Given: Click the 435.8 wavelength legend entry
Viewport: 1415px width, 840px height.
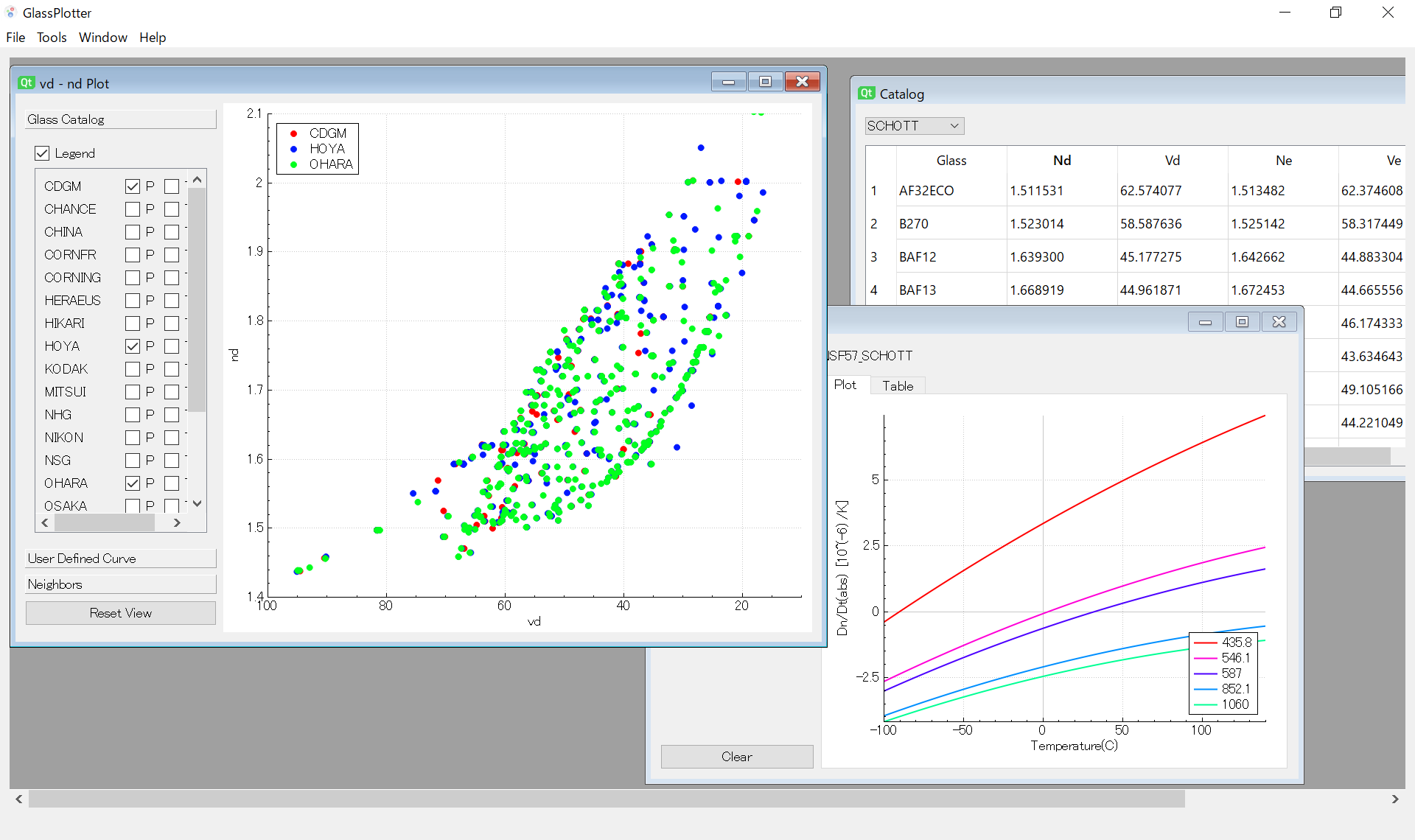Looking at the screenshot, I should (1223, 643).
